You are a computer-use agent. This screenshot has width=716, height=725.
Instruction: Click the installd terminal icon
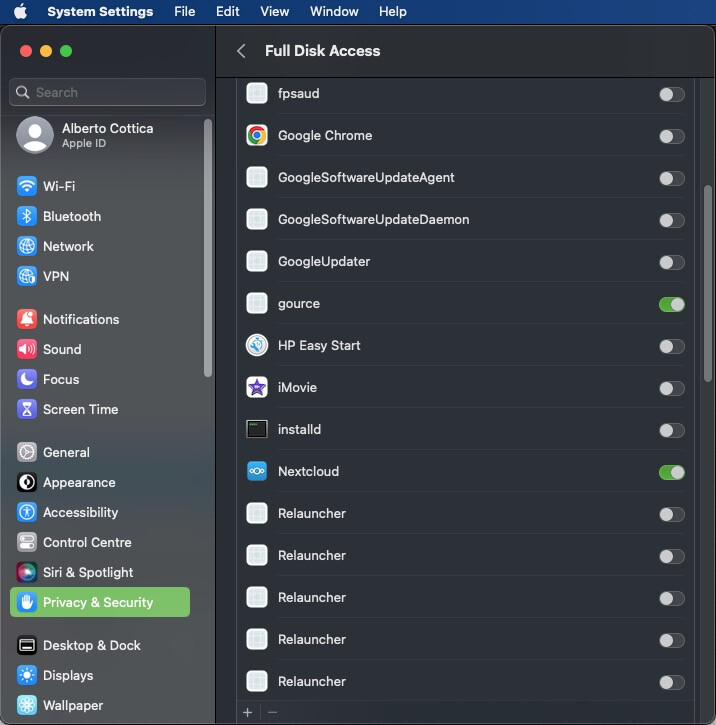coord(257,430)
